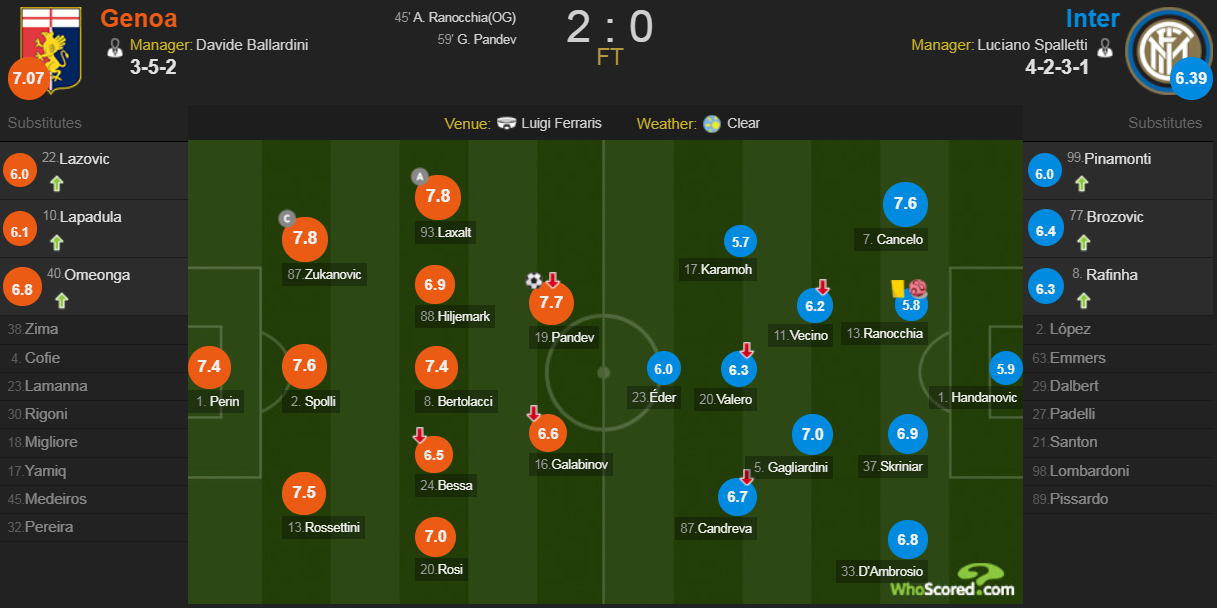Click Genoa's 7.07 team rating badge
Viewport: 1217px width, 608px height.
[x=28, y=78]
